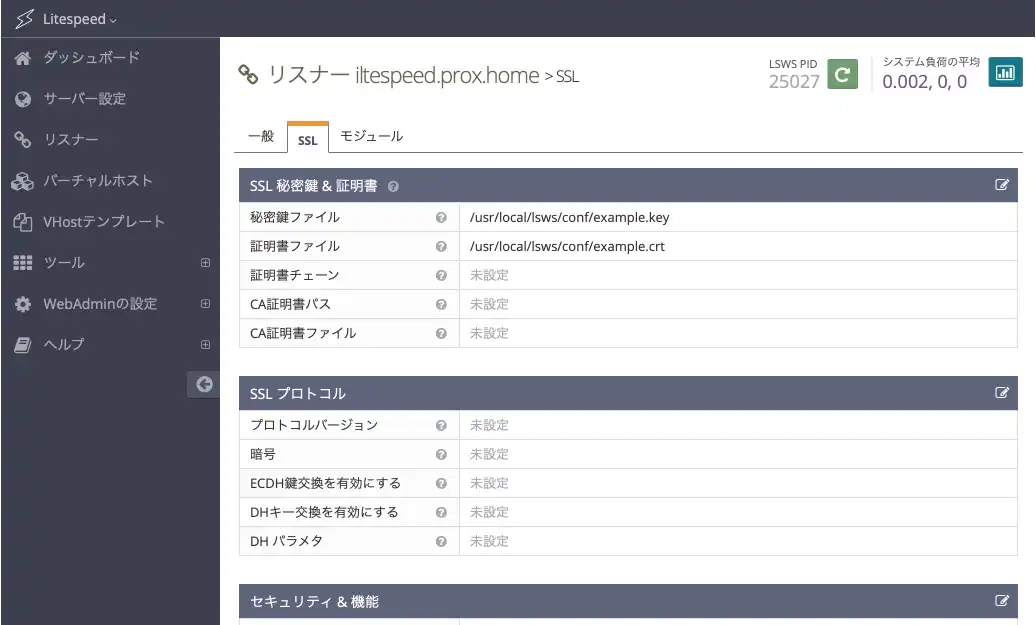Click the SSL プロトコル section title

coord(297,394)
